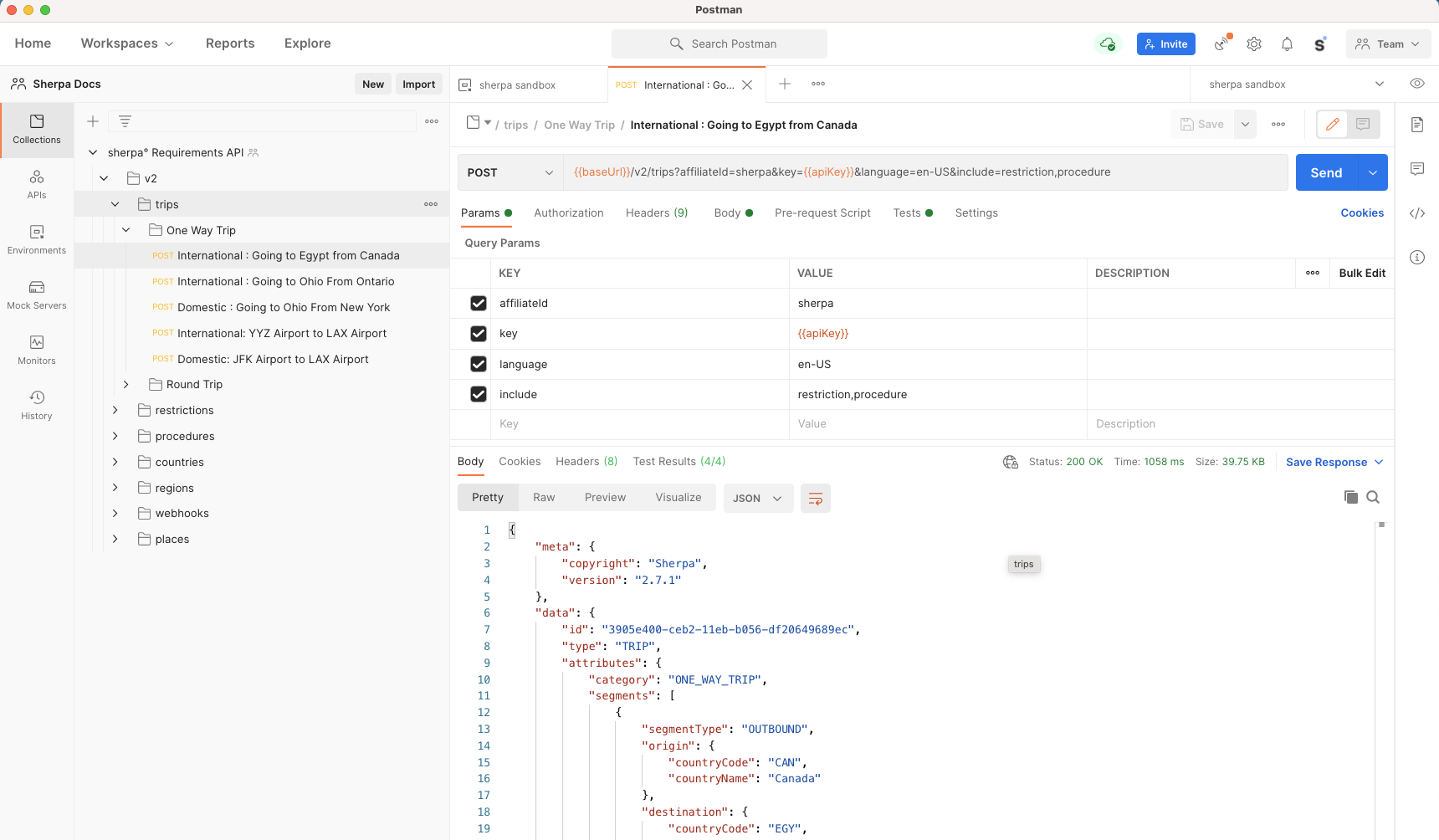Open the settings gear icon
This screenshot has width=1439, height=840.
1253,44
